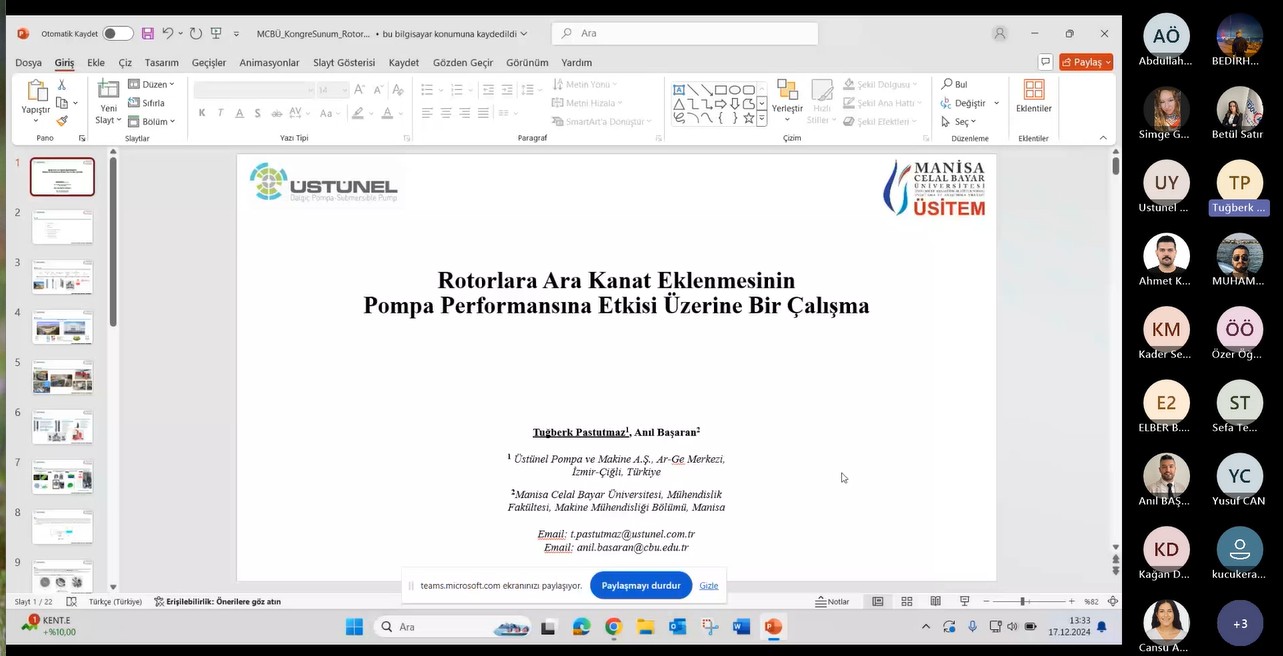Click the purple save icon
Viewport: 1283px width, 656px height.
coord(148,33)
